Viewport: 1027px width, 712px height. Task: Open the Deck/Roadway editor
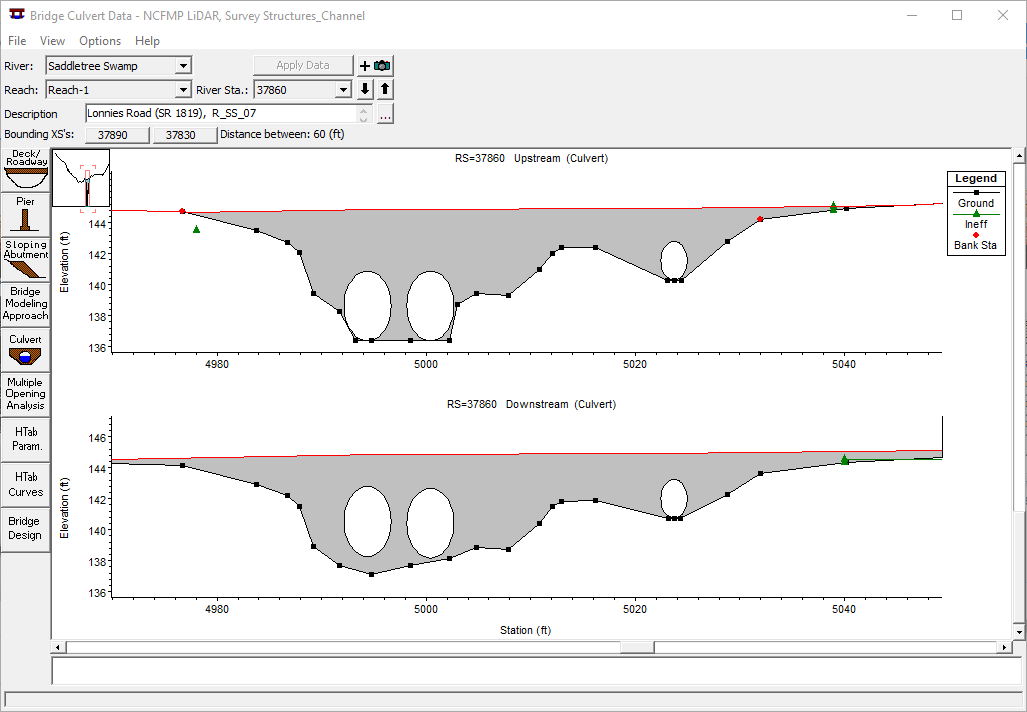26,170
